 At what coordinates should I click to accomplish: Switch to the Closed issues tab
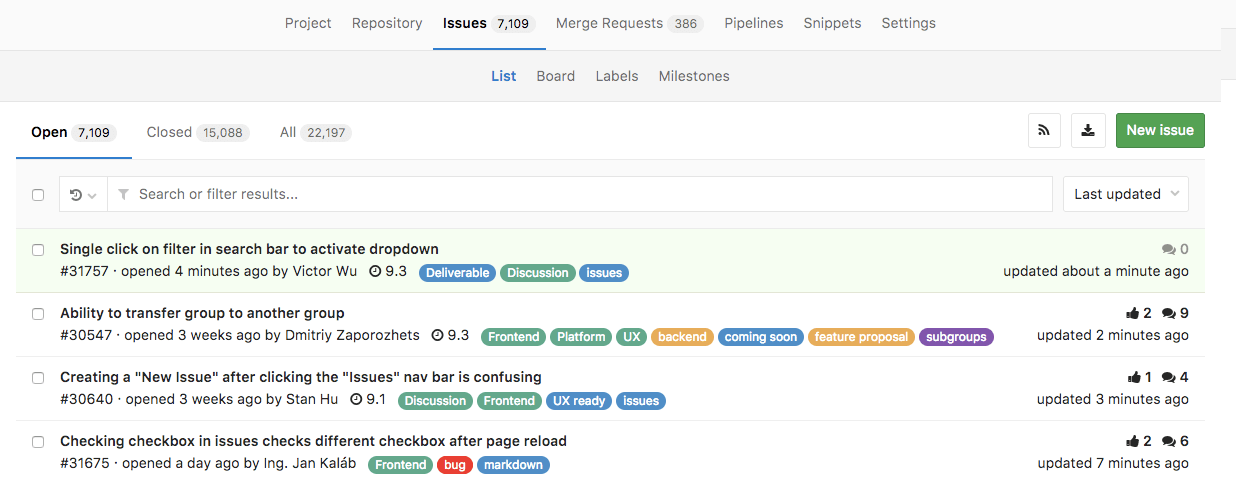[169, 132]
